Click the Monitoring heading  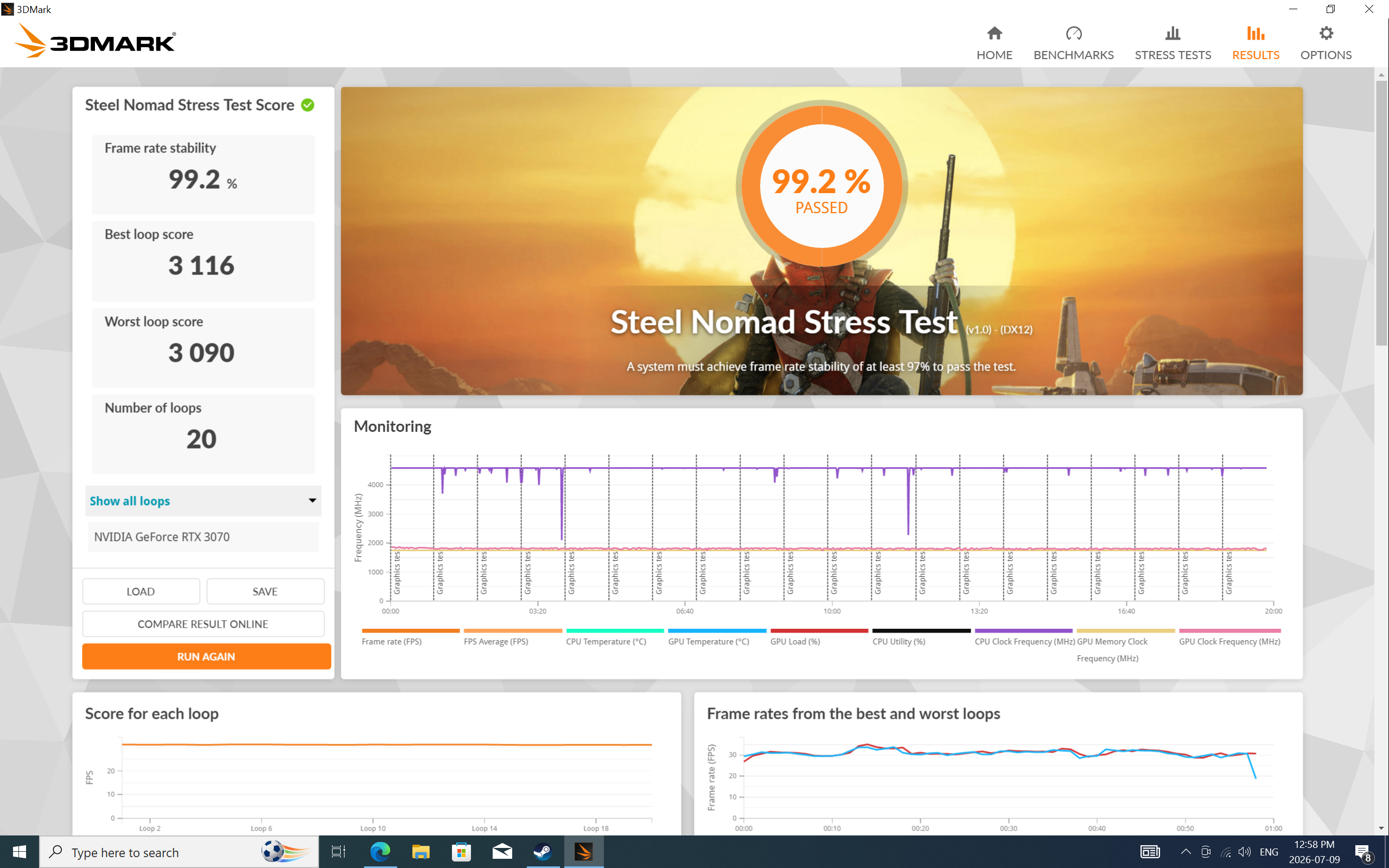tap(393, 426)
